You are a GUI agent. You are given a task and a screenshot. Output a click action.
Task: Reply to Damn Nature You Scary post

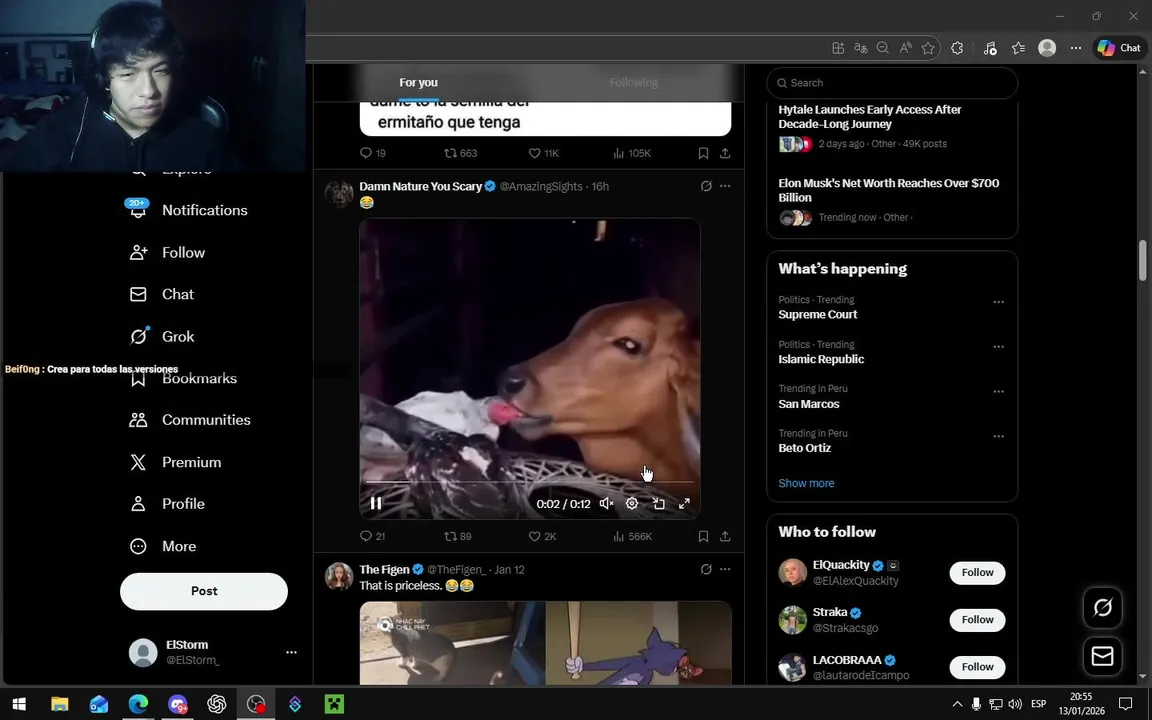(372, 536)
